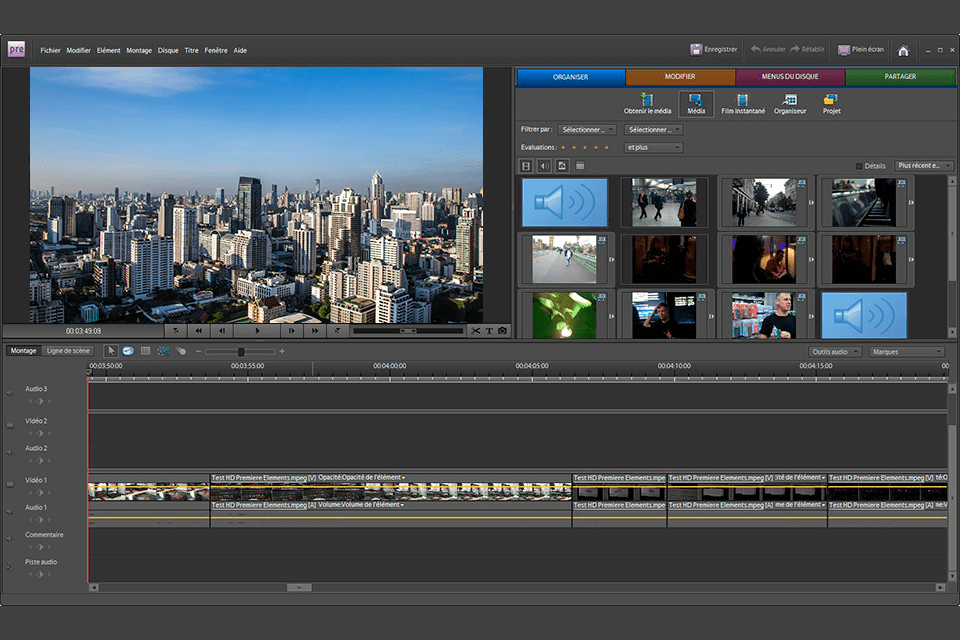This screenshot has height=640, width=960.
Task: Click the scissors split clip icon
Action: point(476,330)
